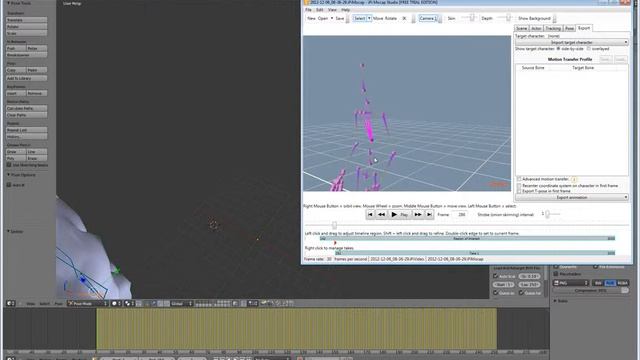Click Translate button in Blender Pose Tools
The width and height of the screenshot is (640, 360).
pyautogui.click(x=27, y=20)
